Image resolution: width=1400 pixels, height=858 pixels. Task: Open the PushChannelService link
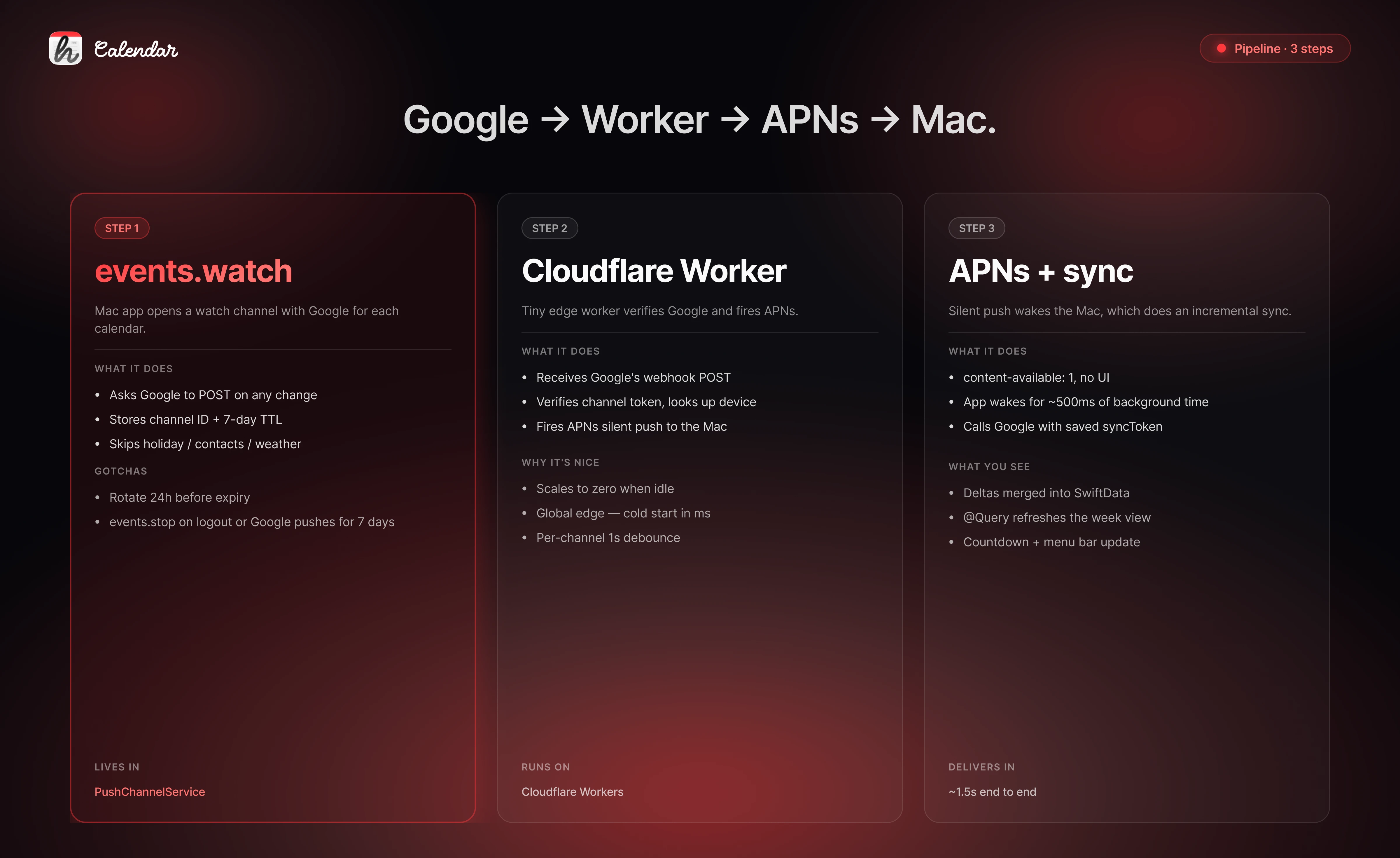(149, 791)
